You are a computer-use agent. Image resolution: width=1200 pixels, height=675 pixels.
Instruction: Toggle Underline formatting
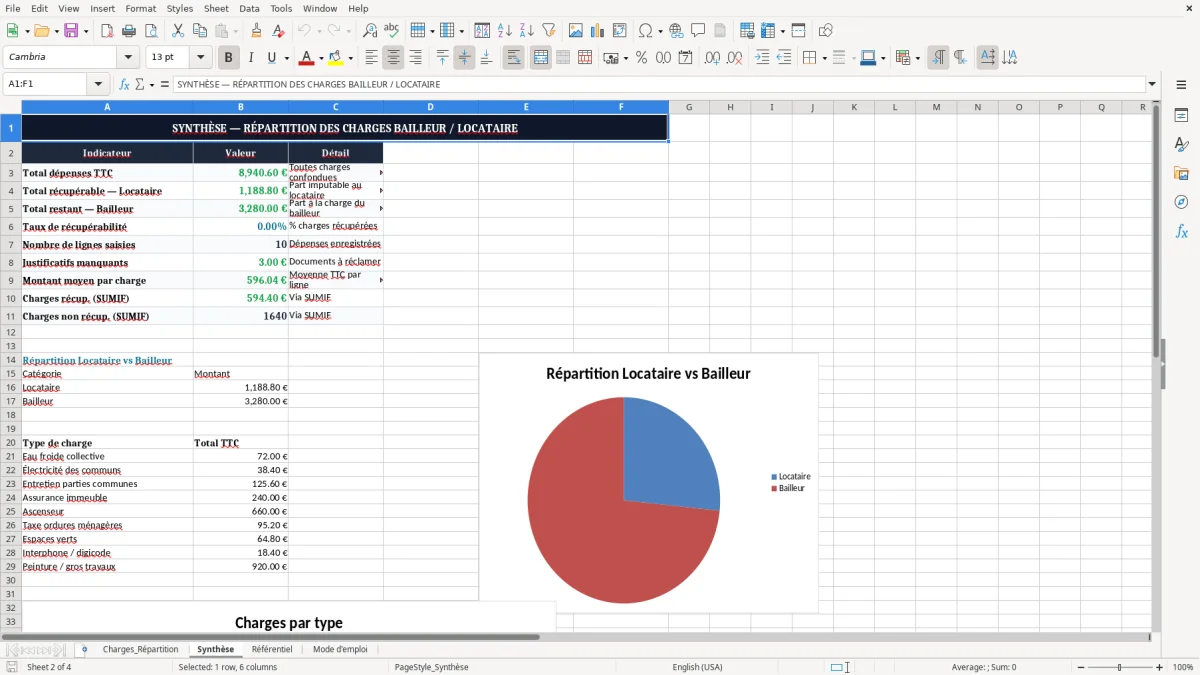point(272,58)
